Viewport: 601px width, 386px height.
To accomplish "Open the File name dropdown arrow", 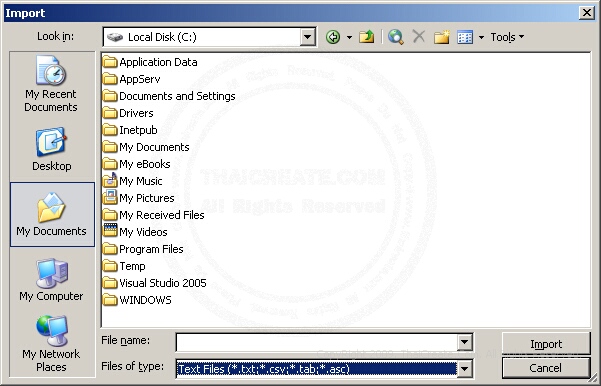I will pos(464,342).
